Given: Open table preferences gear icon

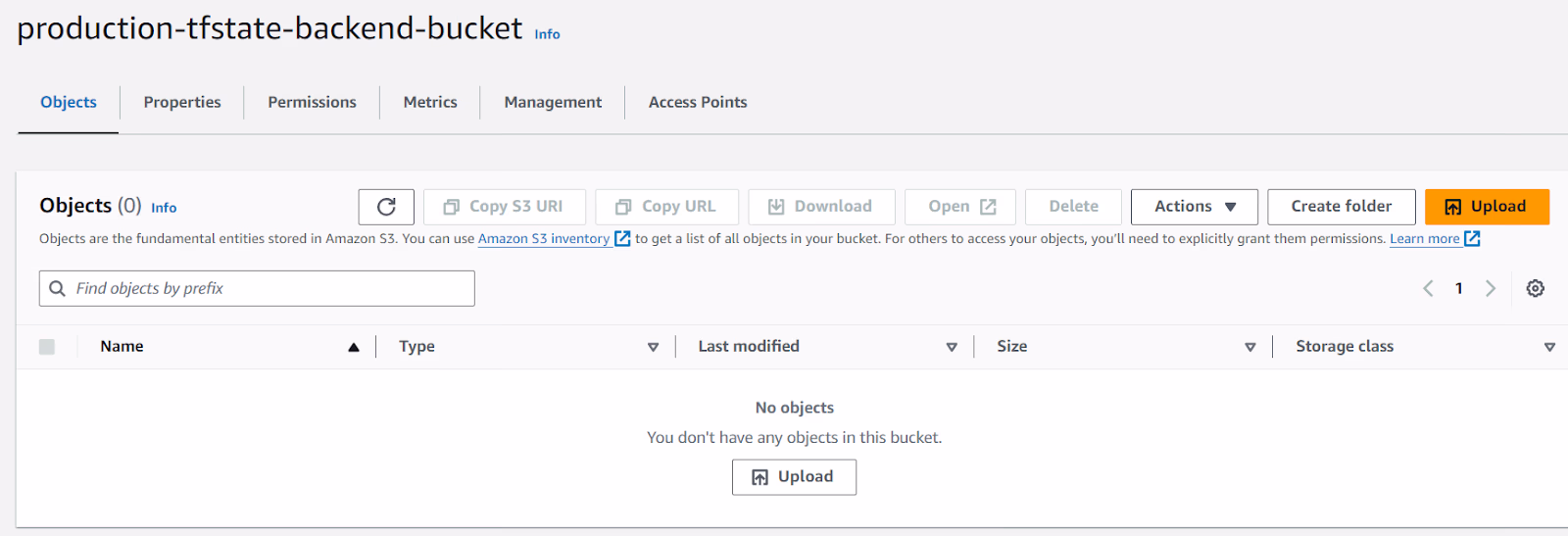Looking at the screenshot, I should [1536, 288].
